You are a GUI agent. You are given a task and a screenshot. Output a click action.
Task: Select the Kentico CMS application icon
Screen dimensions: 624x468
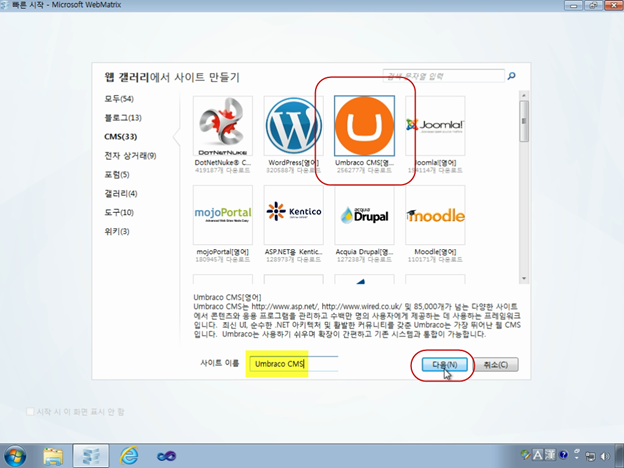294,215
